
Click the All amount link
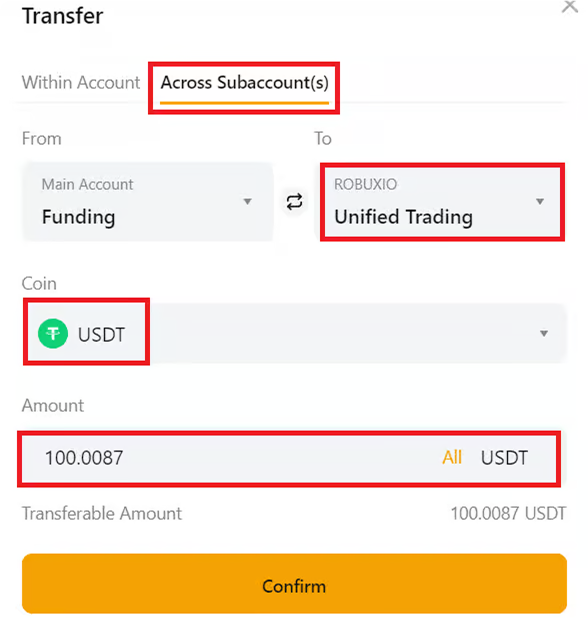(x=452, y=458)
